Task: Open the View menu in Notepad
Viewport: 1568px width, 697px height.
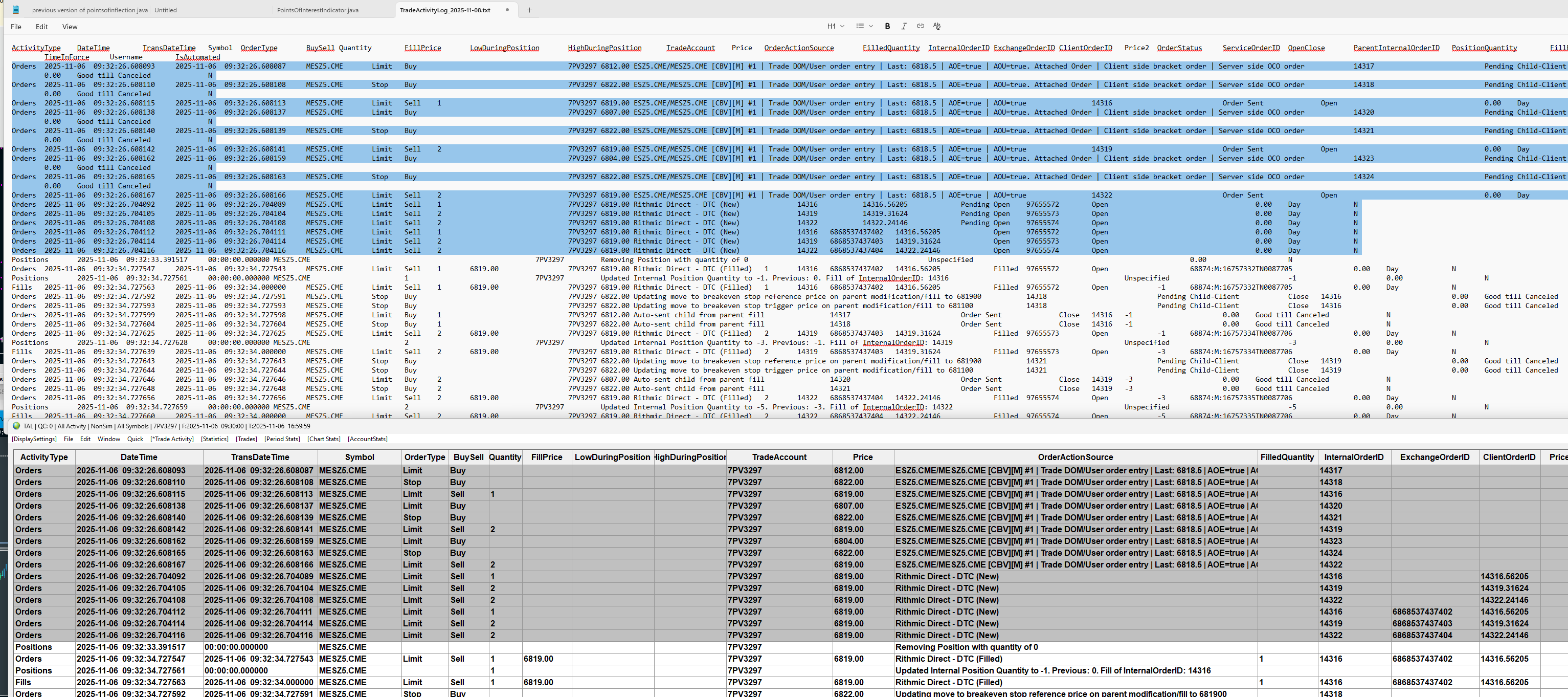Action: point(70,27)
